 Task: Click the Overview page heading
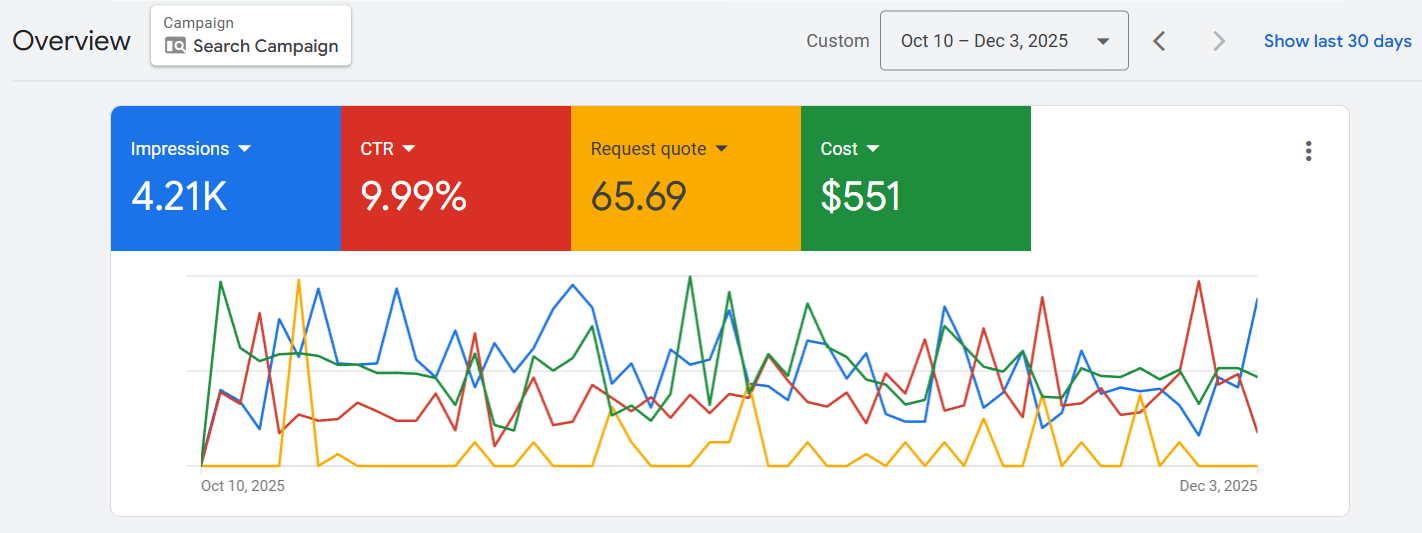[71, 41]
